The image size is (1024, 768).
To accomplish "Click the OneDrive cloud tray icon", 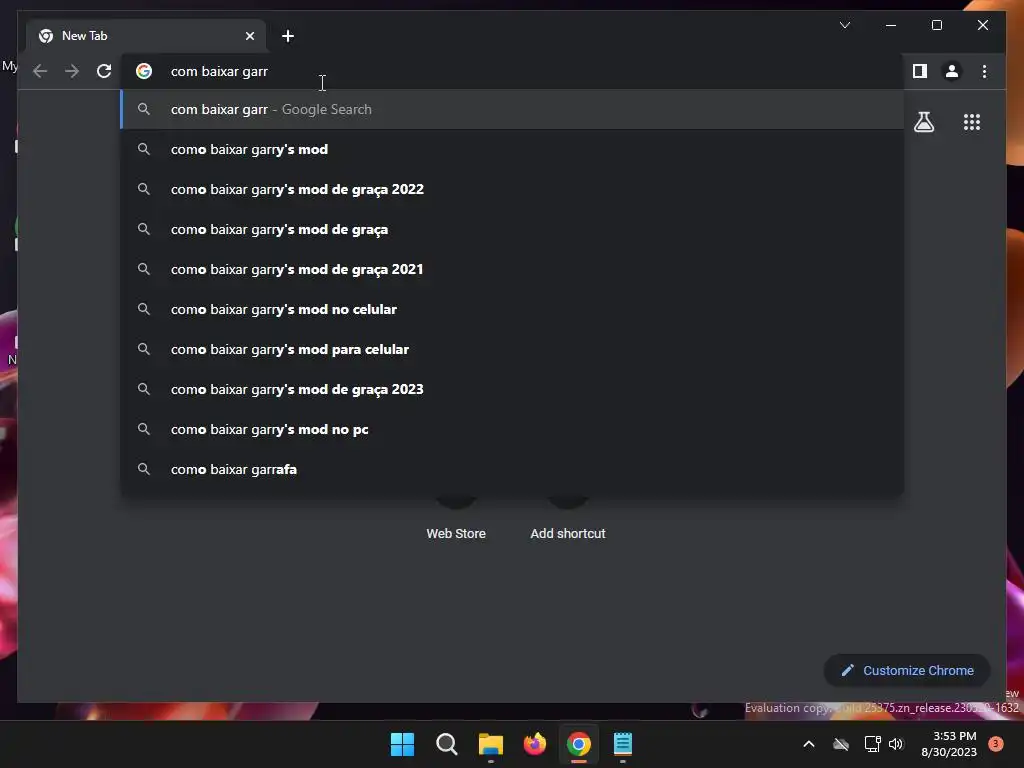I will point(841,744).
